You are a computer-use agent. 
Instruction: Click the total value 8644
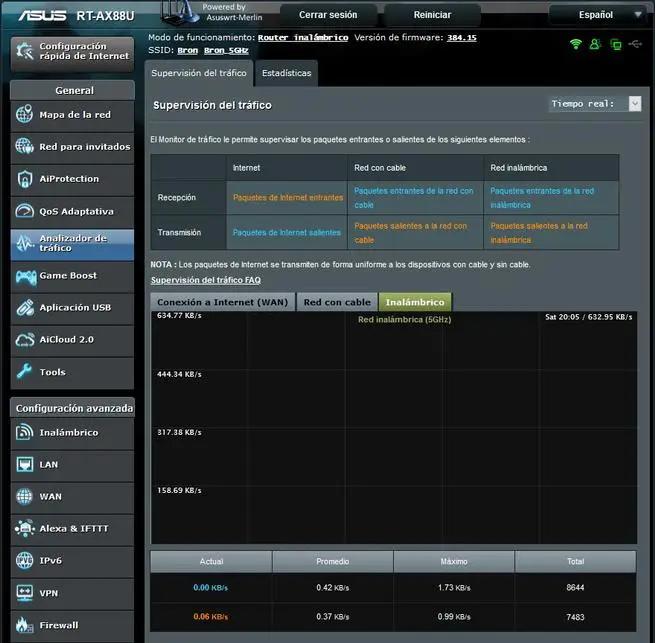(x=575, y=587)
